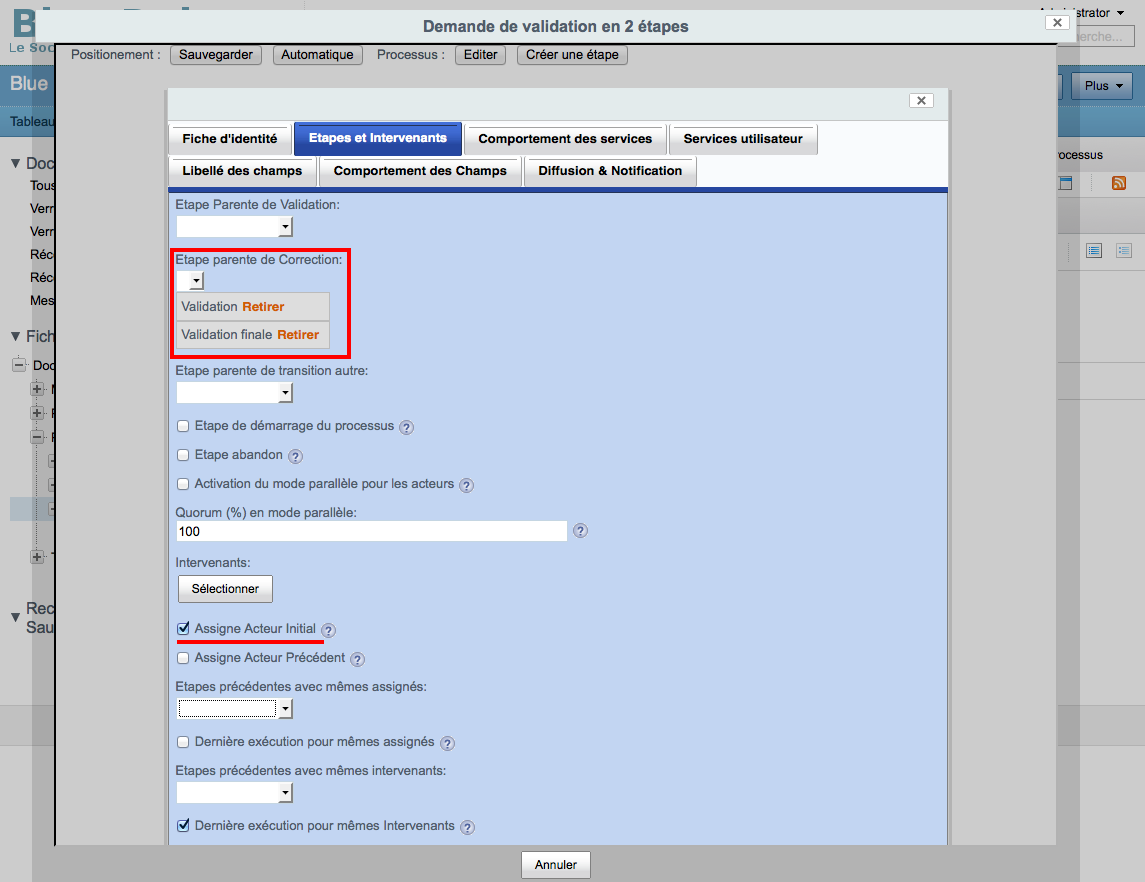The height and width of the screenshot is (882, 1145).
Task: Uncheck Assigne Acteur Initial
Action: point(183,629)
